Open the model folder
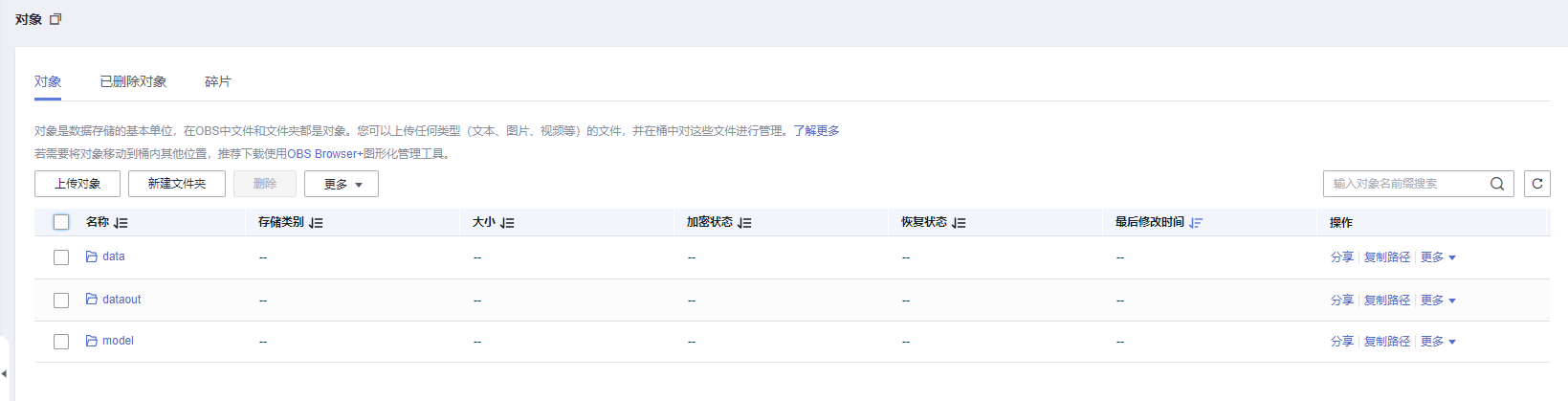 tap(118, 341)
